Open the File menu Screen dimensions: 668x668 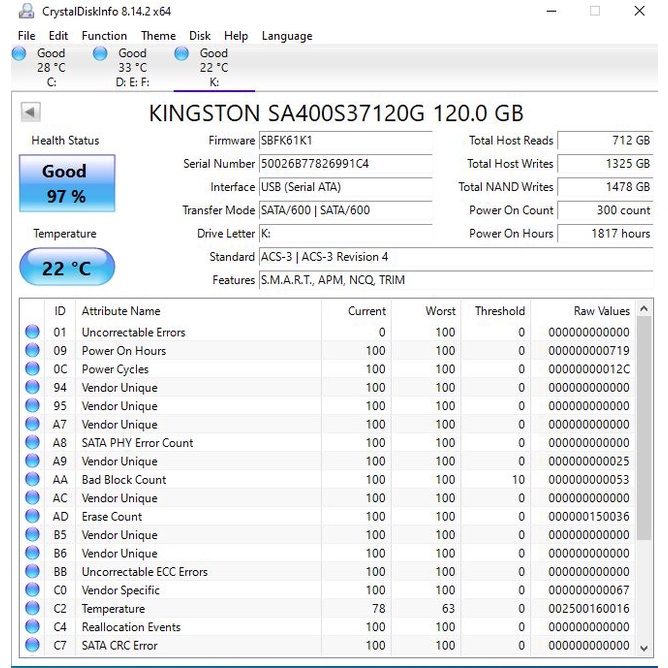pyautogui.click(x=26, y=36)
